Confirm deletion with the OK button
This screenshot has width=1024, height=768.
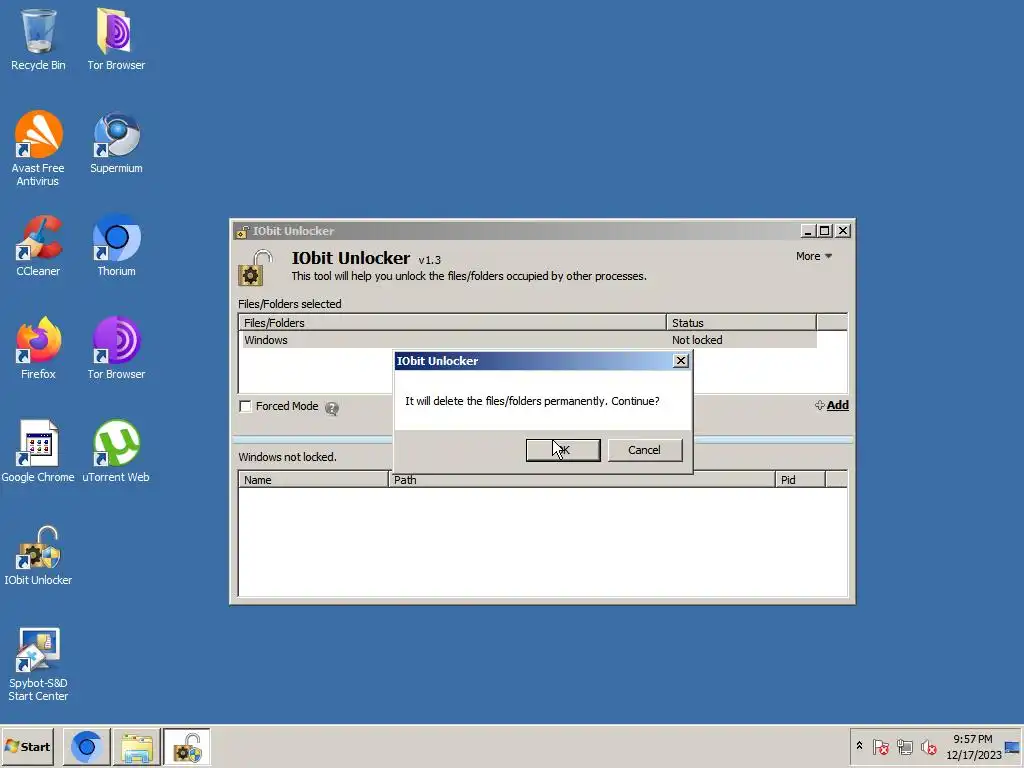[563, 450]
